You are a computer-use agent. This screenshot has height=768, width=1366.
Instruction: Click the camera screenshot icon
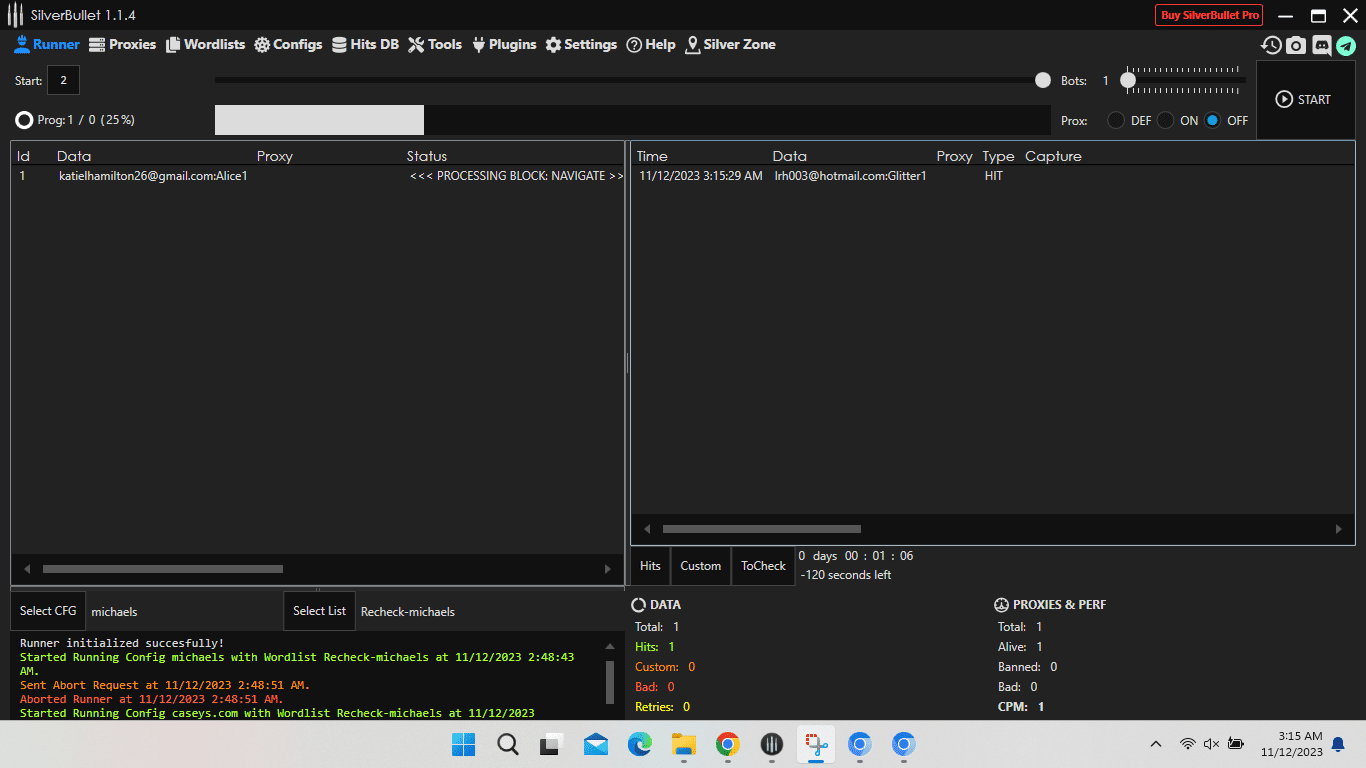1296,45
